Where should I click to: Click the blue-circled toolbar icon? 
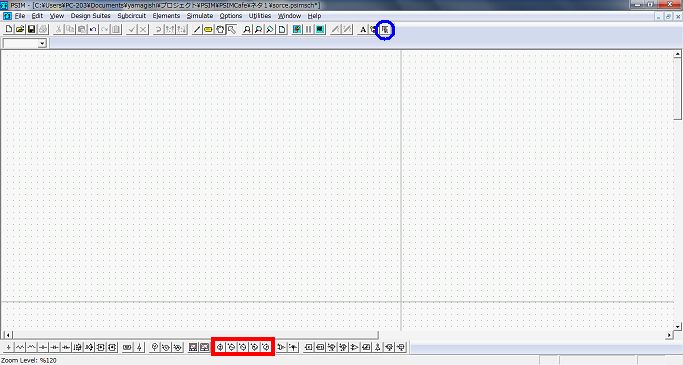point(385,30)
